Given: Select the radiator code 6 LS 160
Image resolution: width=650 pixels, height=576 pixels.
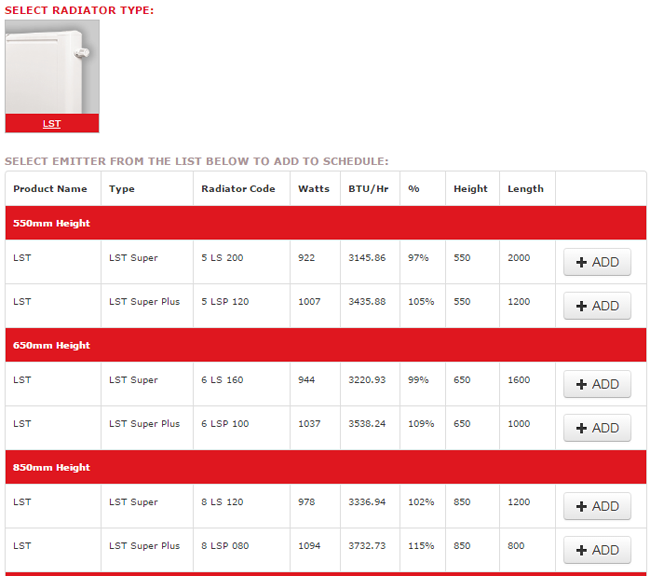Looking at the screenshot, I should (x=222, y=380).
